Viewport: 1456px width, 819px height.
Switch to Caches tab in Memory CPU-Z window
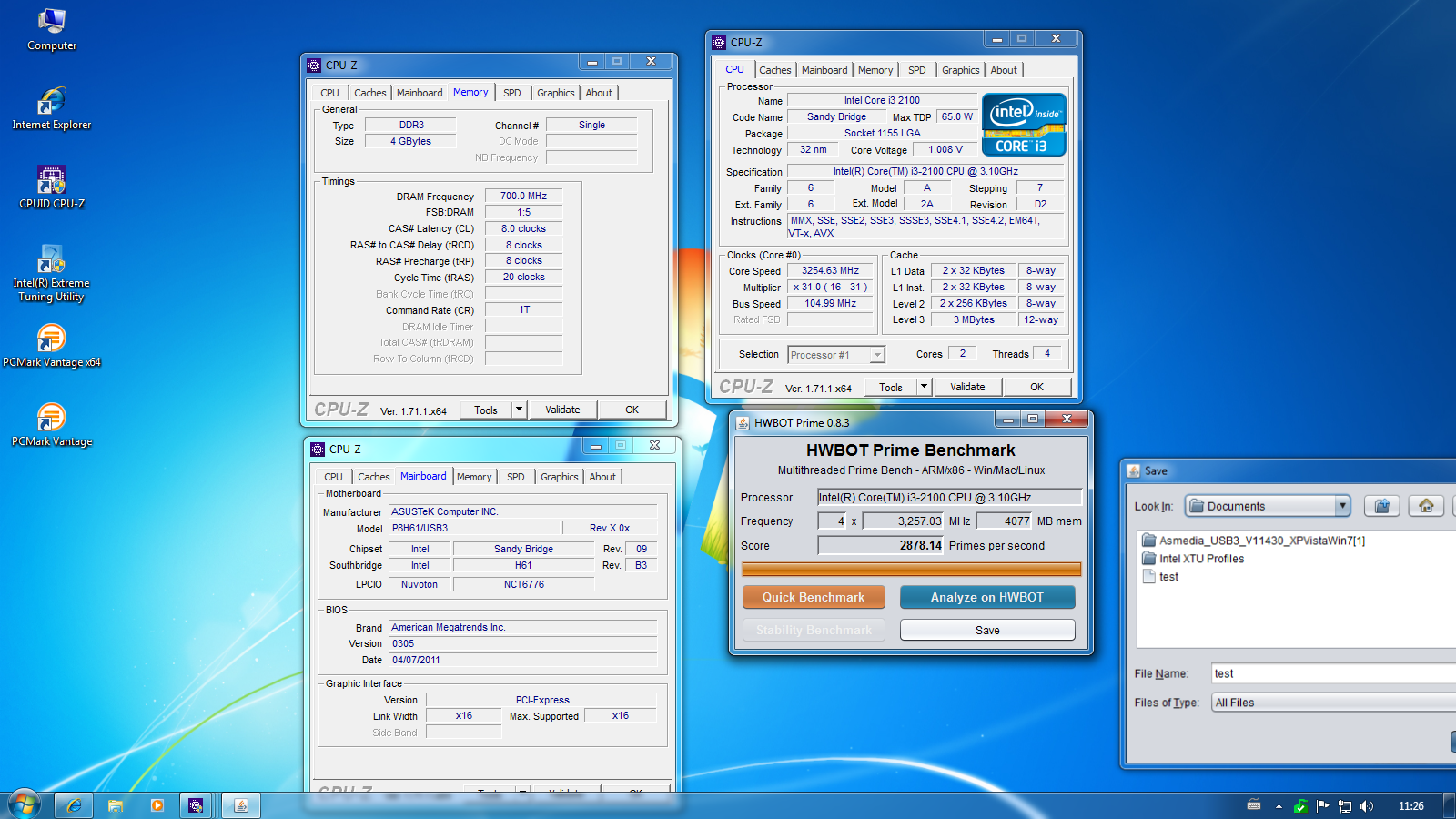(370, 93)
